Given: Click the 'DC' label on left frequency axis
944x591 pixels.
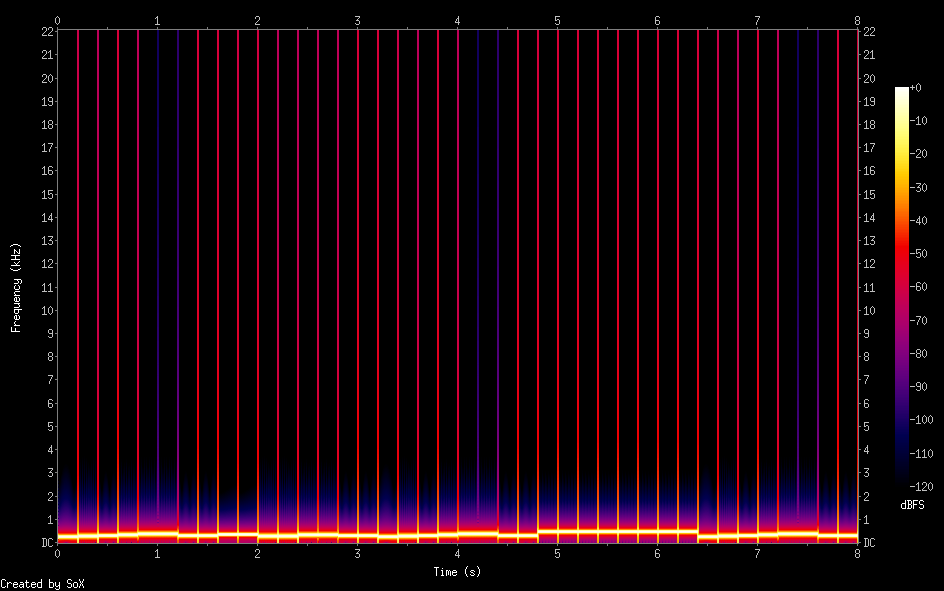Looking at the screenshot, I should [47, 543].
